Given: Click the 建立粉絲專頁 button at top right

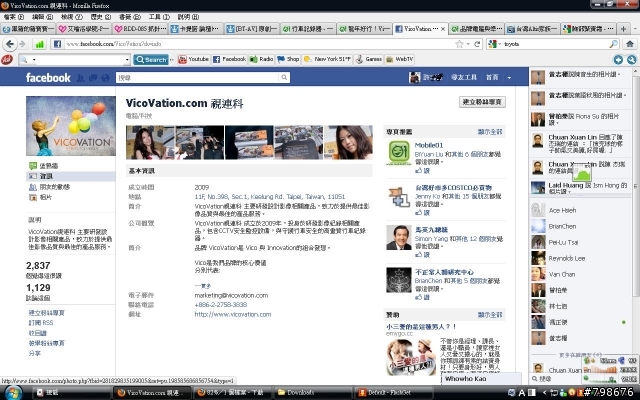Looking at the screenshot, I should coord(482,102).
